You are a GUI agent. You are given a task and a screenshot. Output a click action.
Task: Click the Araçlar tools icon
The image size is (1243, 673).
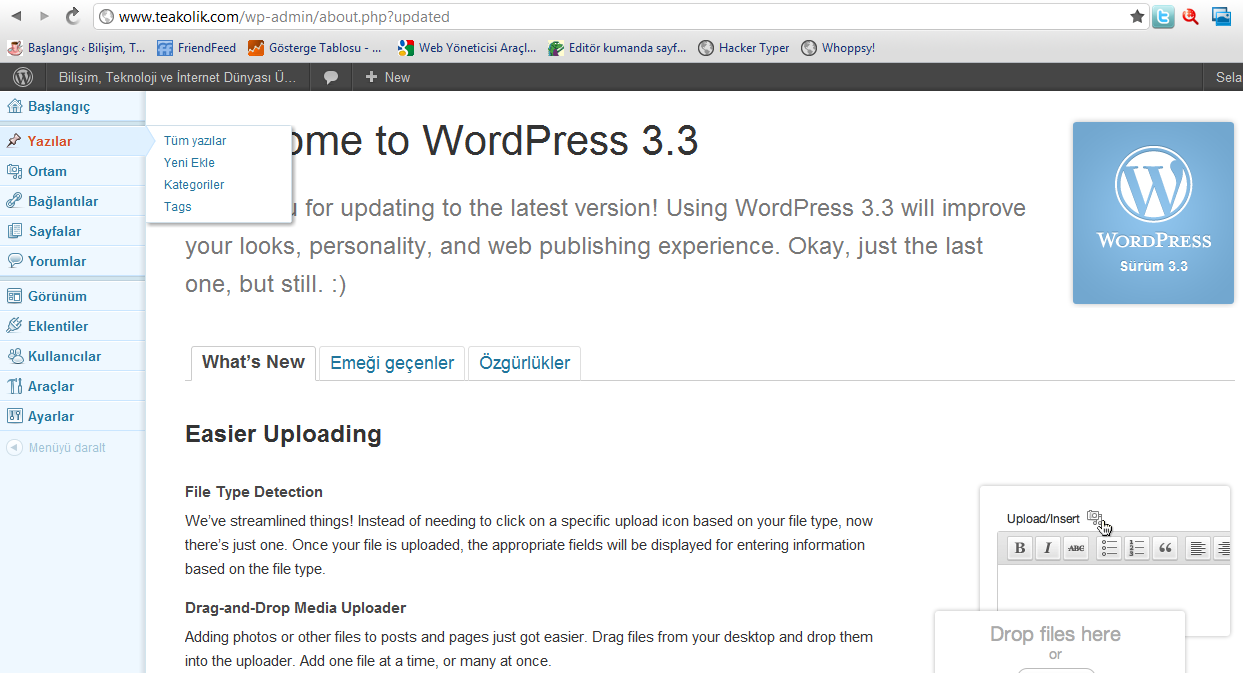14,386
